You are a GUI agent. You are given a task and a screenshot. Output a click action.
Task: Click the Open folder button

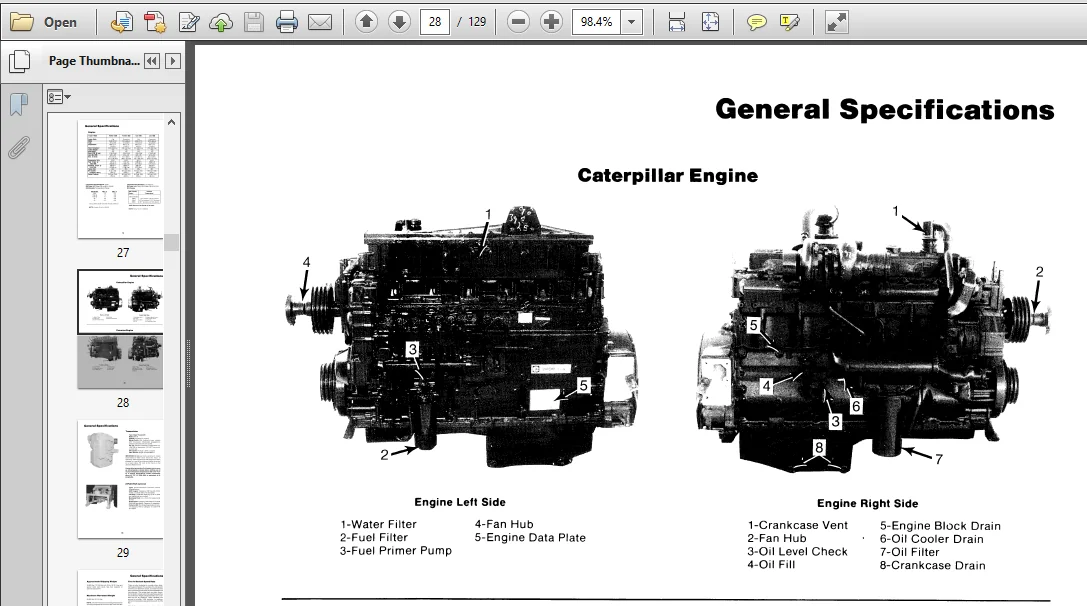[x=43, y=22]
